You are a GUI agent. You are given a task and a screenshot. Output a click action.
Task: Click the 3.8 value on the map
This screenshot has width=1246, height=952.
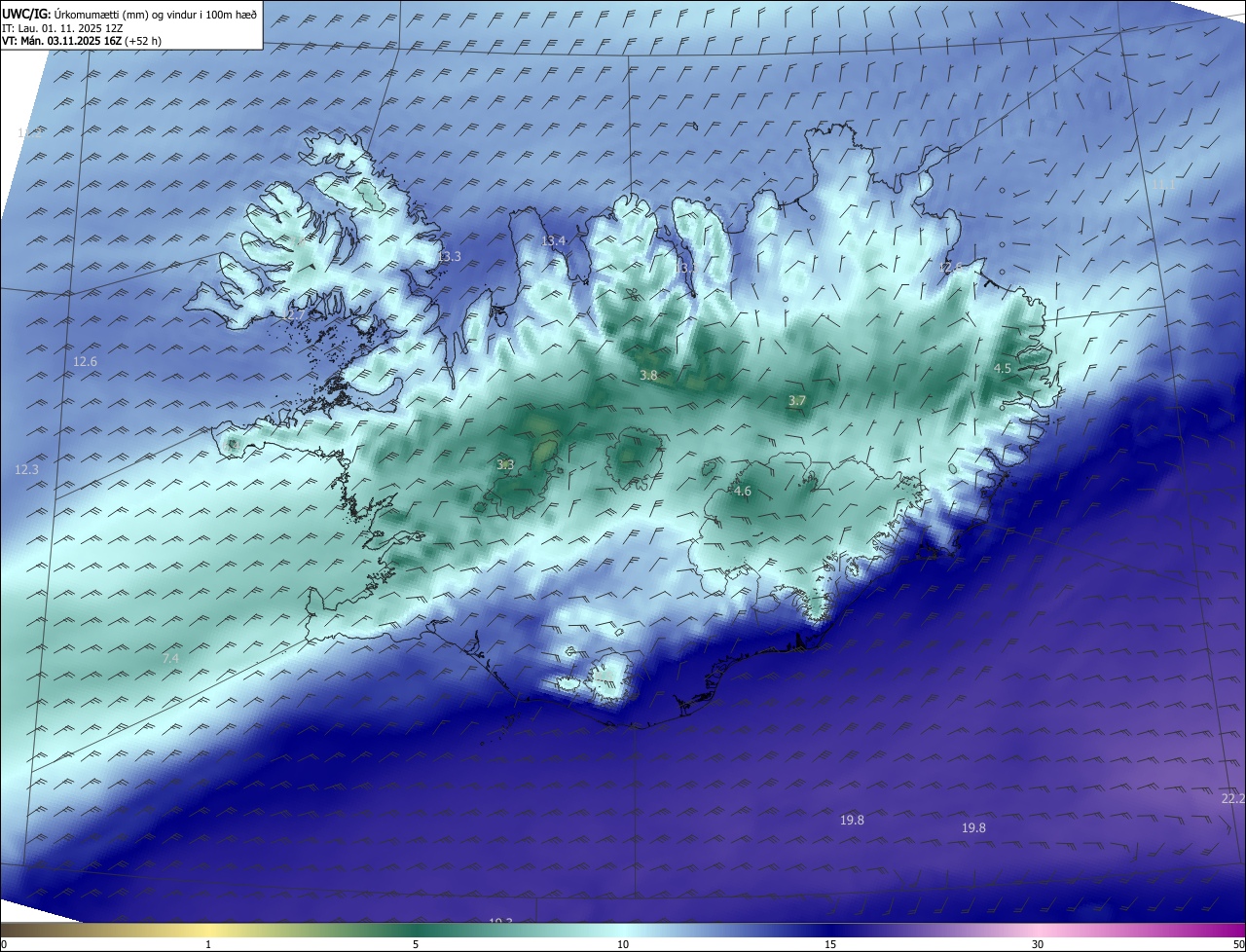coord(648,375)
